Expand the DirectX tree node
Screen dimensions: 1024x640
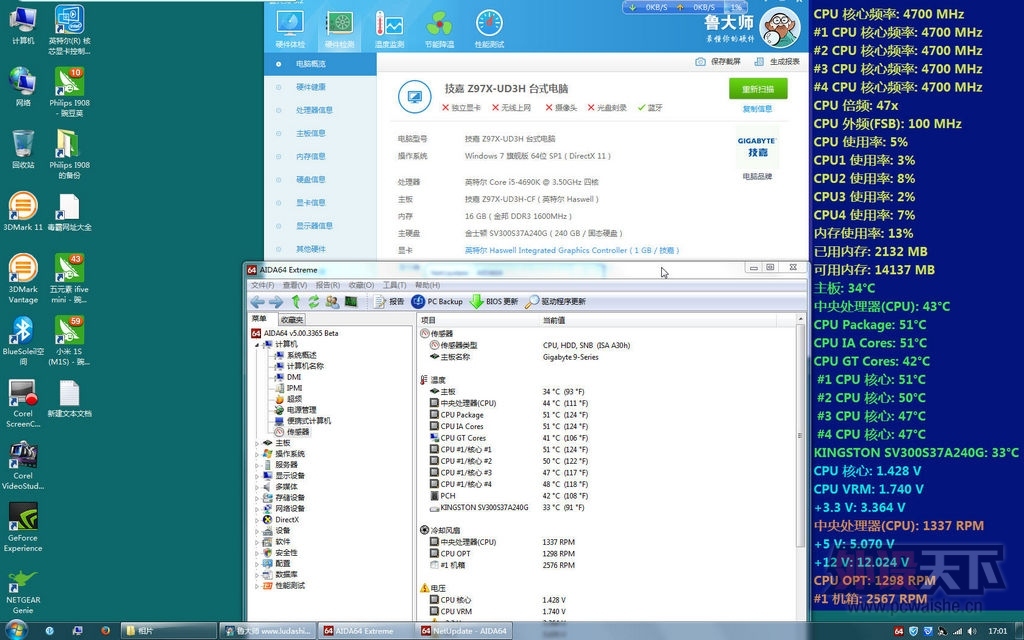pyautogui.click(x=257, y=520)
